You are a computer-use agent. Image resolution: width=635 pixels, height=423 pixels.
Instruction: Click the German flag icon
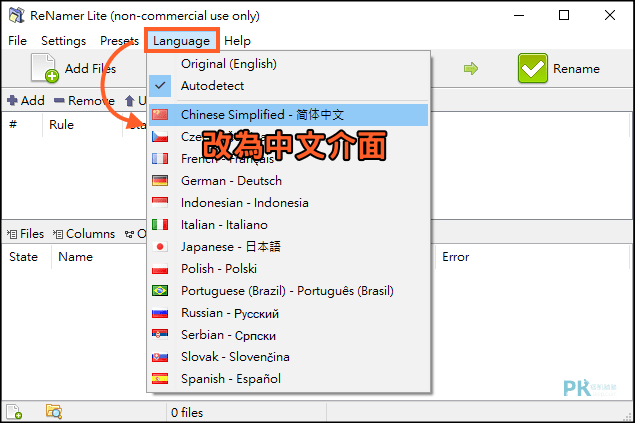coord(160,181)
